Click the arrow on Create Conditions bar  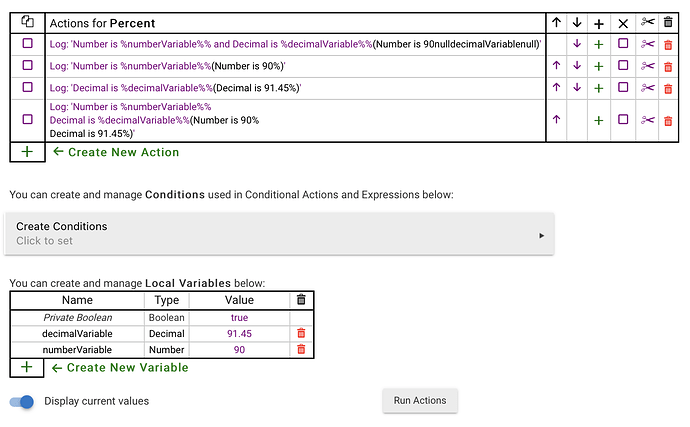click(x=541, y=235)
